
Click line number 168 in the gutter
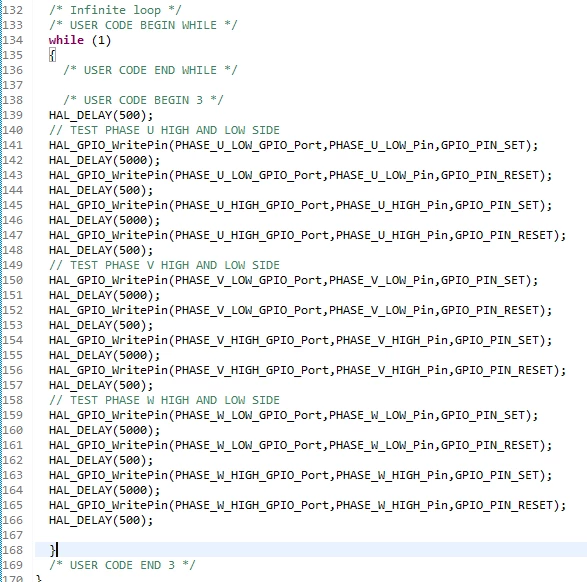12,550
